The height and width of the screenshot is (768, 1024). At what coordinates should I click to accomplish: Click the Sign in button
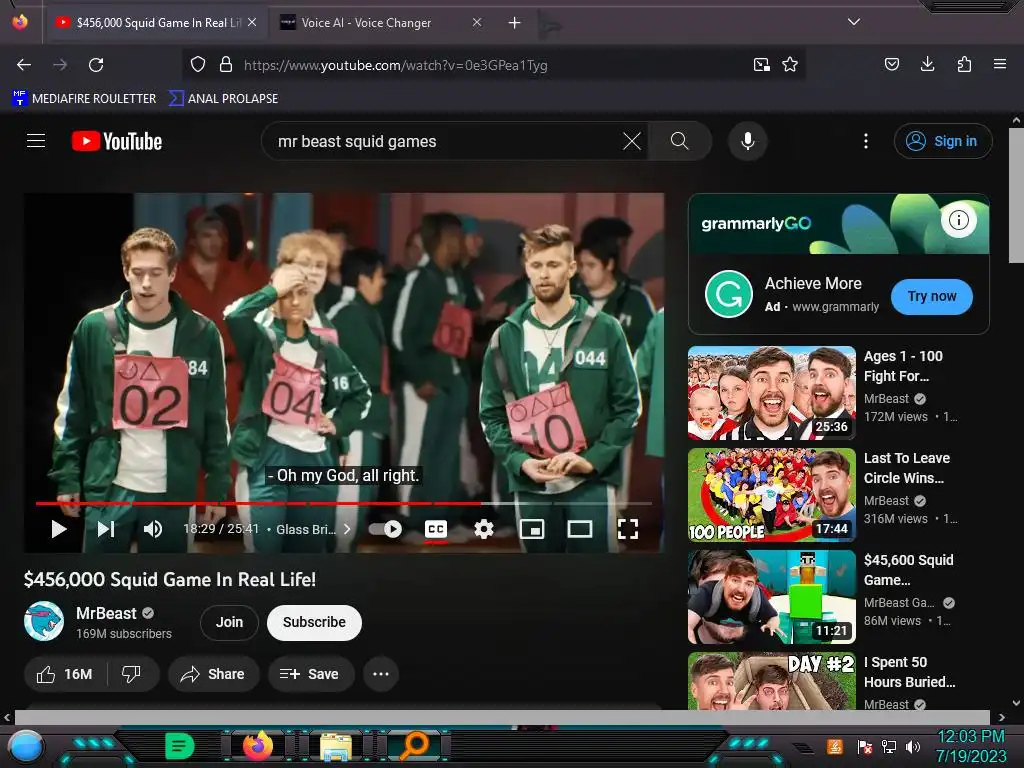pyautogui.click(x=943, y=141)
